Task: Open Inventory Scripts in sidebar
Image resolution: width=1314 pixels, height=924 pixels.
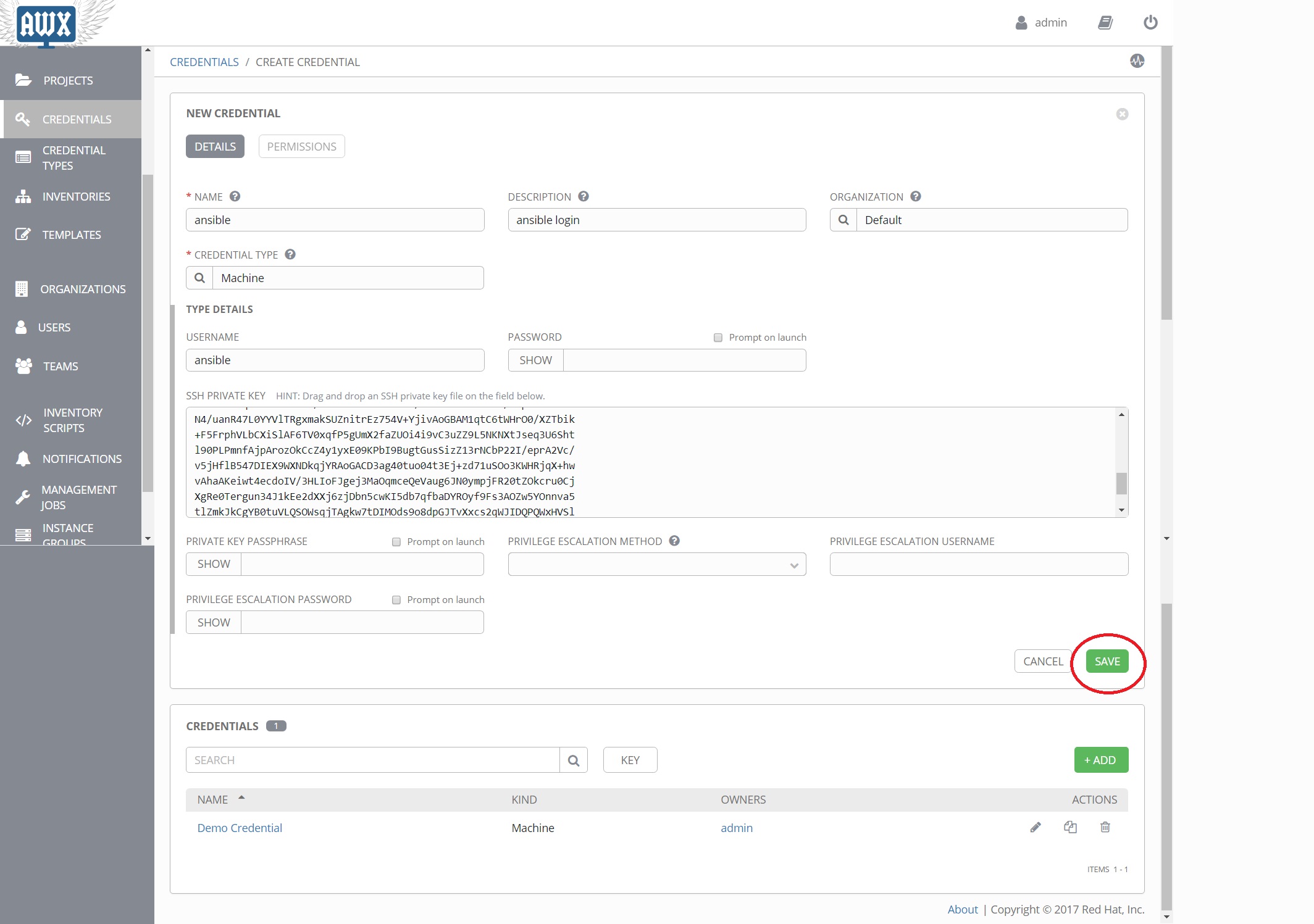Action: 71,420
